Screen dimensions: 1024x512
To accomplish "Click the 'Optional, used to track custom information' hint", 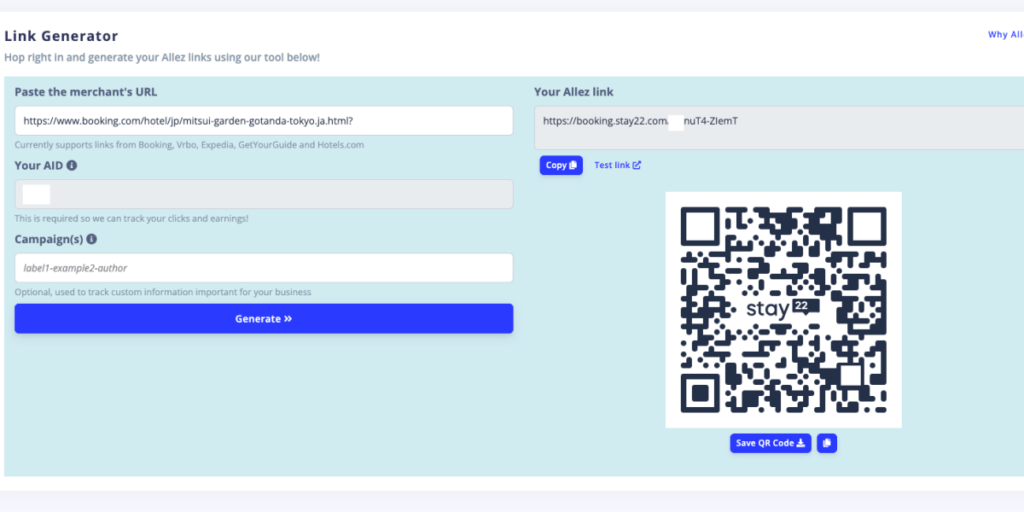I will coord(163,292).
